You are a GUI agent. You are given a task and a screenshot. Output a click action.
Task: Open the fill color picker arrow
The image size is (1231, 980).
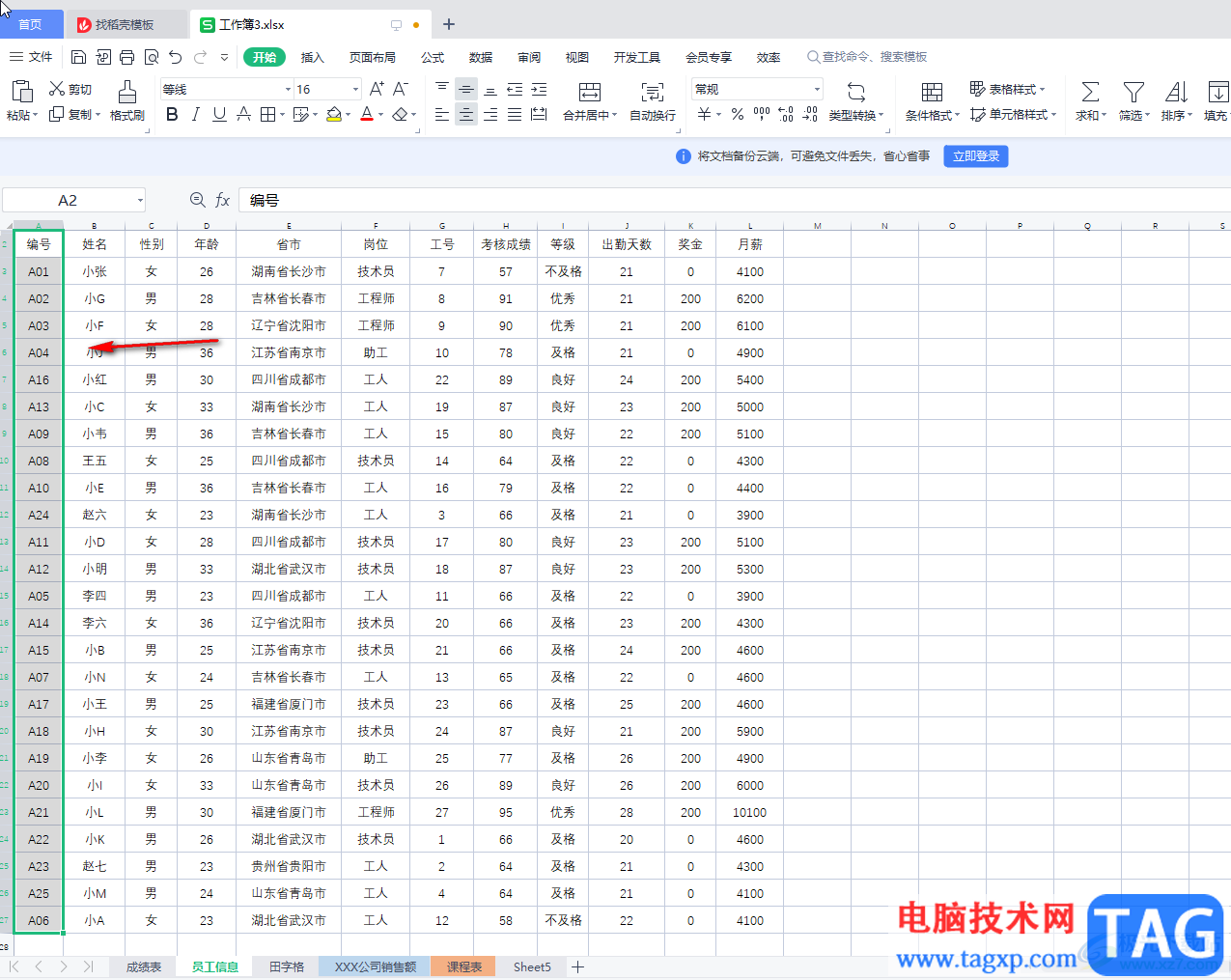[x=350, y=115]
